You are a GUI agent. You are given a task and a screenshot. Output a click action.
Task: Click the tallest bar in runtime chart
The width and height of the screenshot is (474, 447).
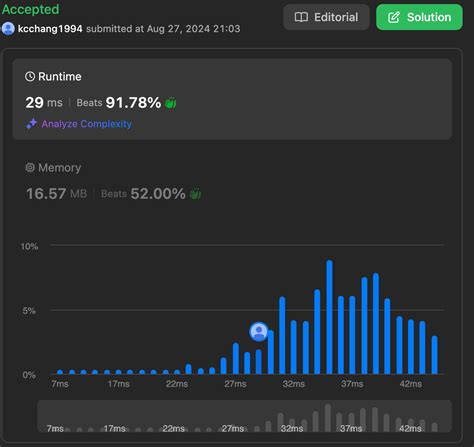tap(329, 317)
